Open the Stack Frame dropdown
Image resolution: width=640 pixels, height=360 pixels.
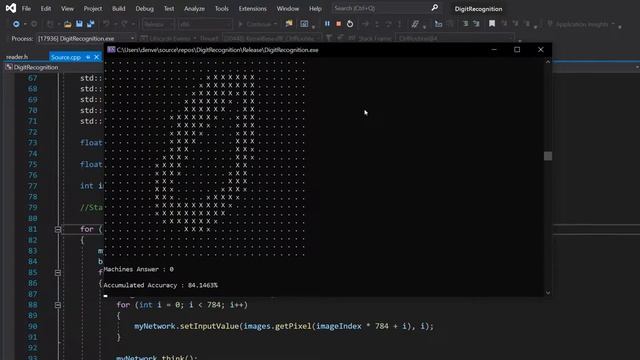[455, 38]
